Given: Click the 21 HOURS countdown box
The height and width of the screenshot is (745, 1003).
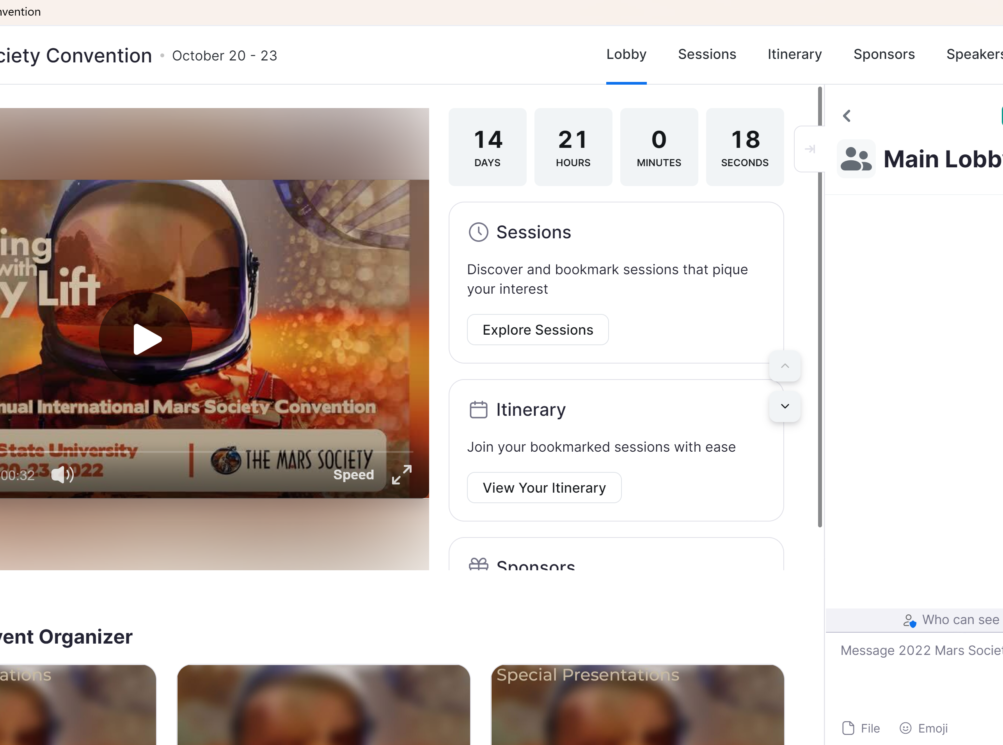Looking at the screenshot, I should tap(573, 147).
